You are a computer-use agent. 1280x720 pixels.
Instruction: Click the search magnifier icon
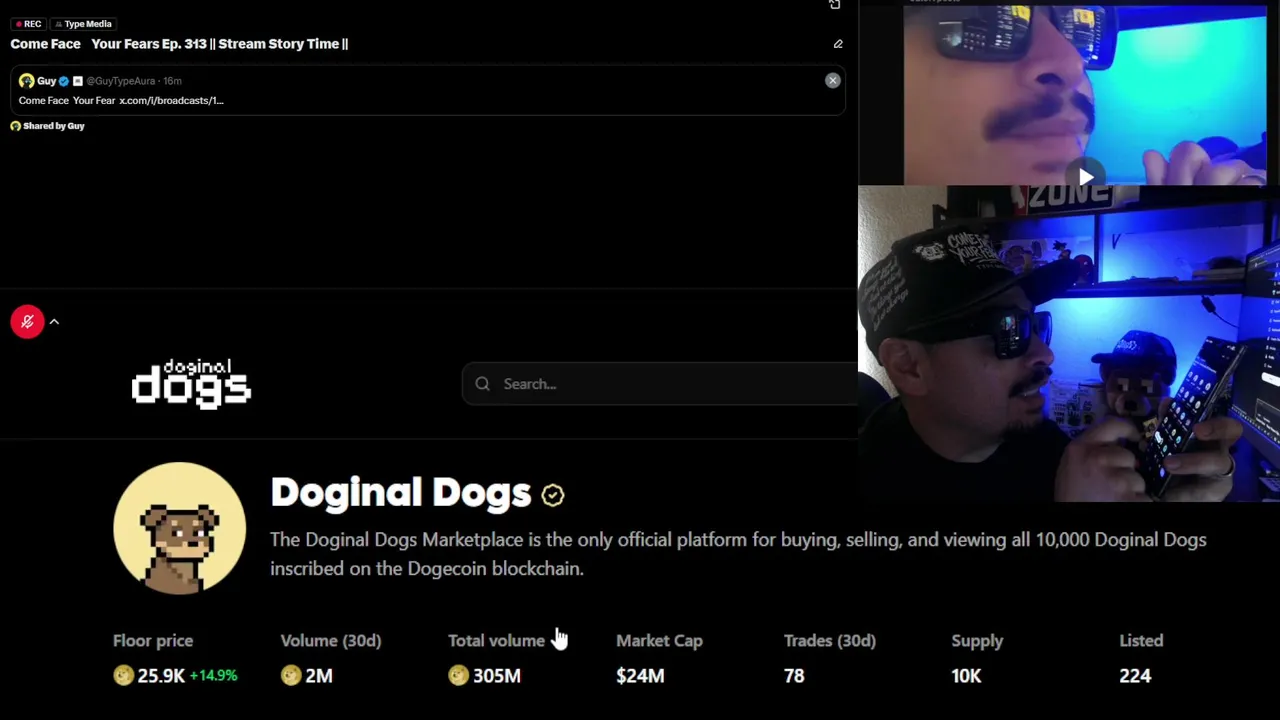(x=483, y=384)
